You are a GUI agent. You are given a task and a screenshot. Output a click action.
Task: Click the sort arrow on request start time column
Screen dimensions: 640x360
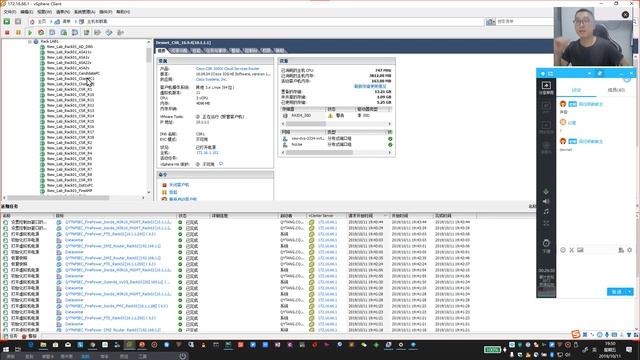tap(384, 216)
